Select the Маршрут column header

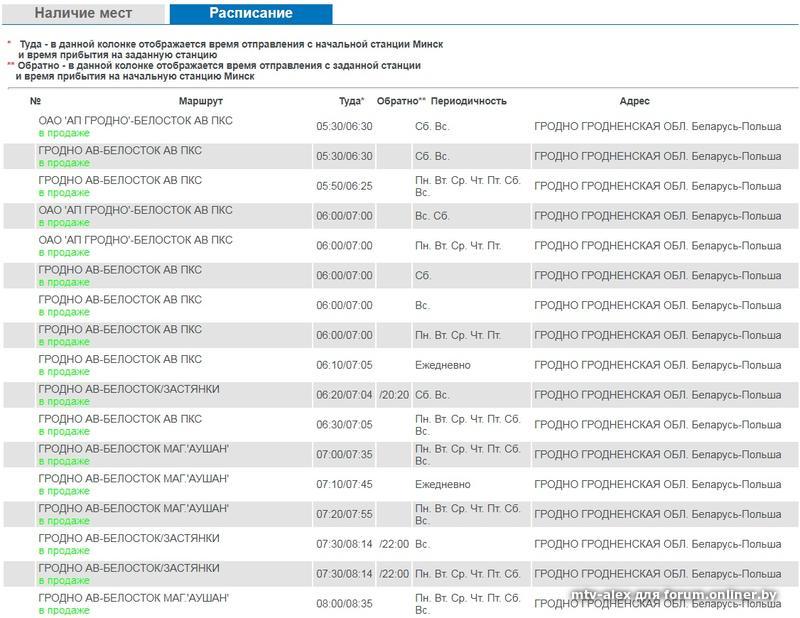click(x=201, y=101)
